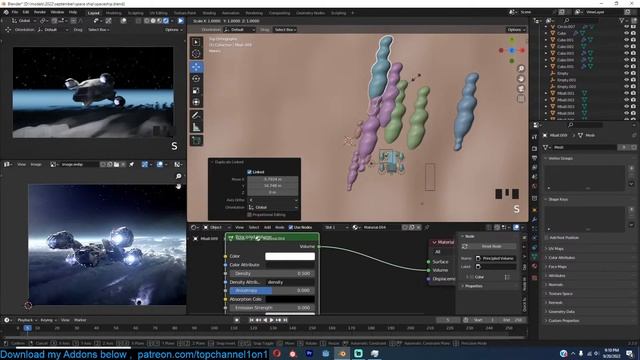This screenshot has height=360, width=640.
Task: Select the Rotate tool in viewport toolbar
Action: [196, 79]
